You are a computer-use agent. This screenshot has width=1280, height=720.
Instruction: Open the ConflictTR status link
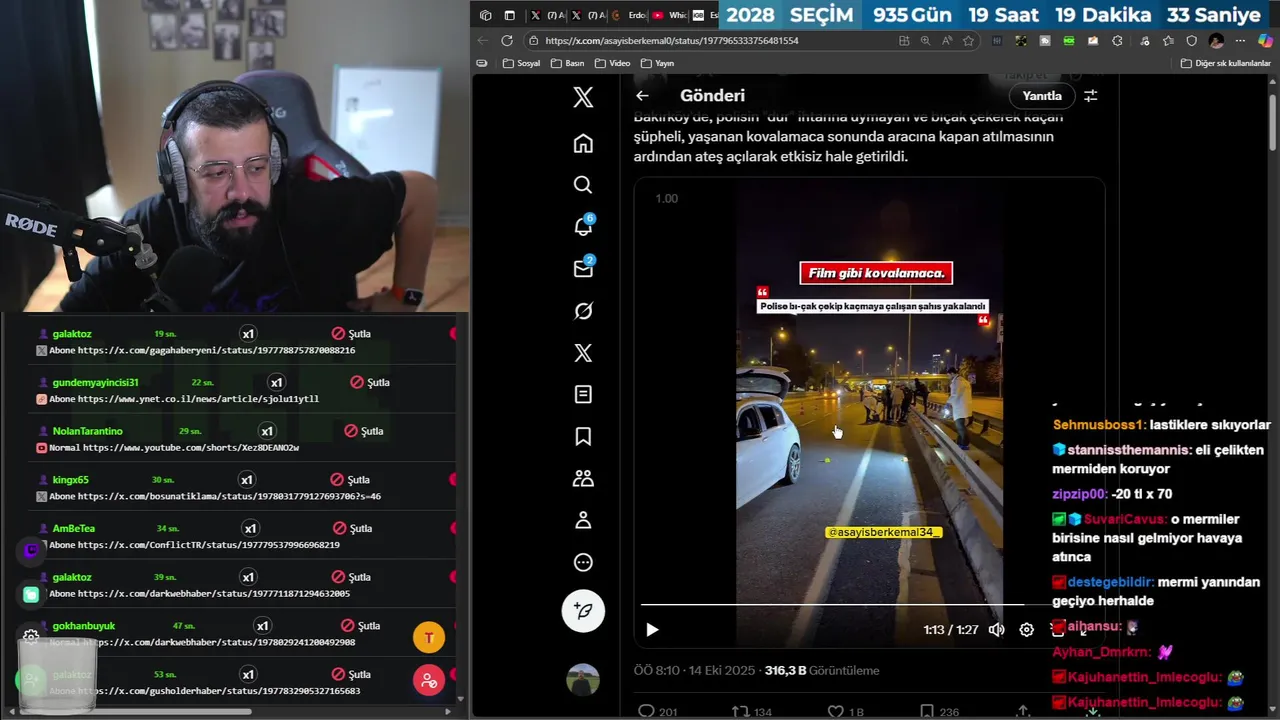click(209, 545)
